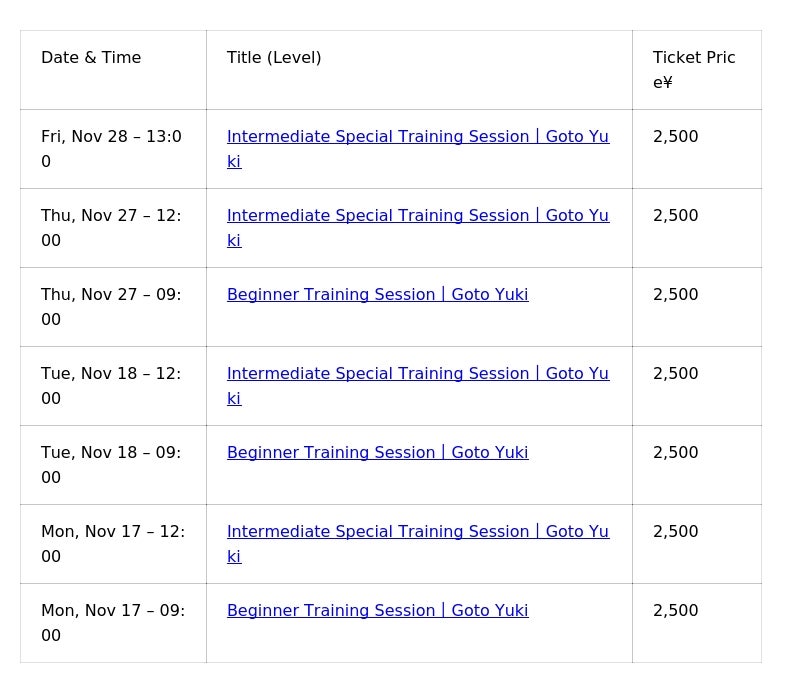The width and height of the screenshot is (800, 693).
Task: Open Mon, Nov 17 Beginner Training Session link
Action: [377, 611]
